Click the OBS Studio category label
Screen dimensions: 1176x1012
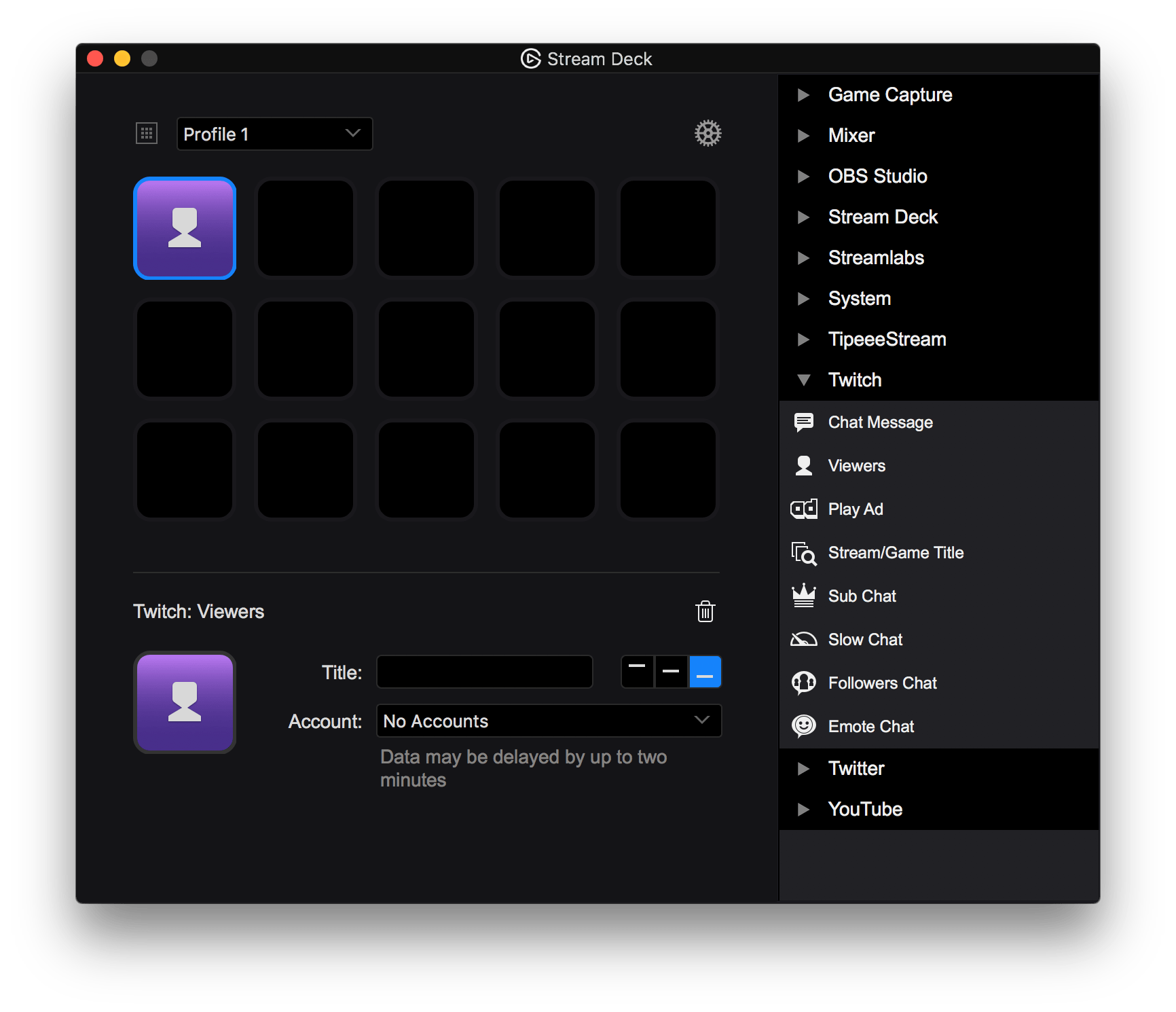(x=878, y=177)
